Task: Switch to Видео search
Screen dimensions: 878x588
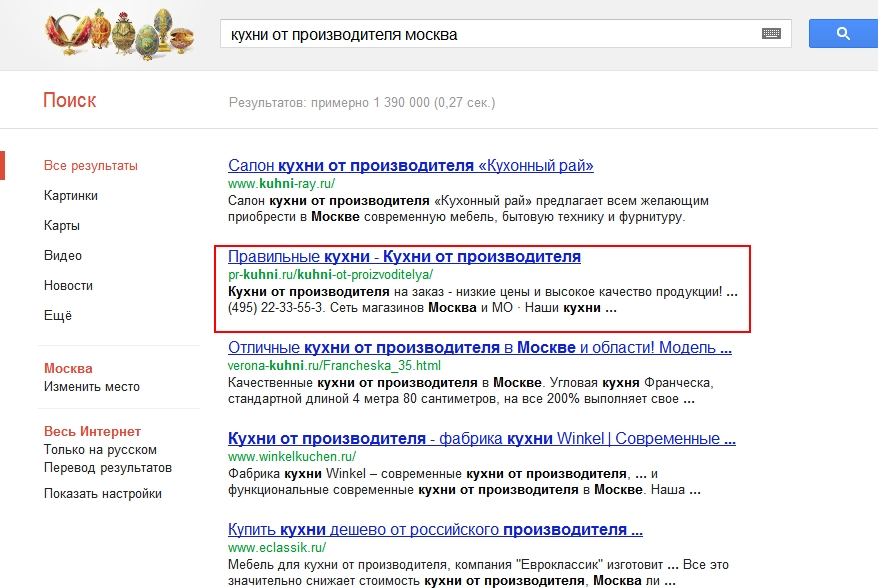Action: 63,255
